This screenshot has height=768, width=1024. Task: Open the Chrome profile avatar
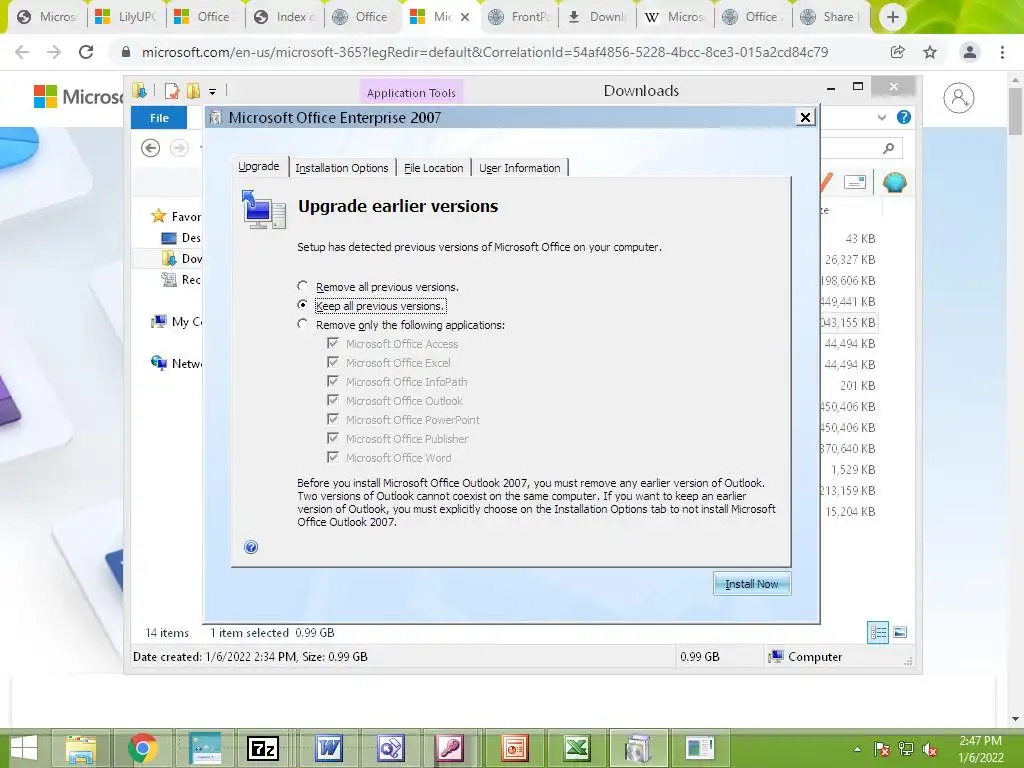[x=970, y=52]
